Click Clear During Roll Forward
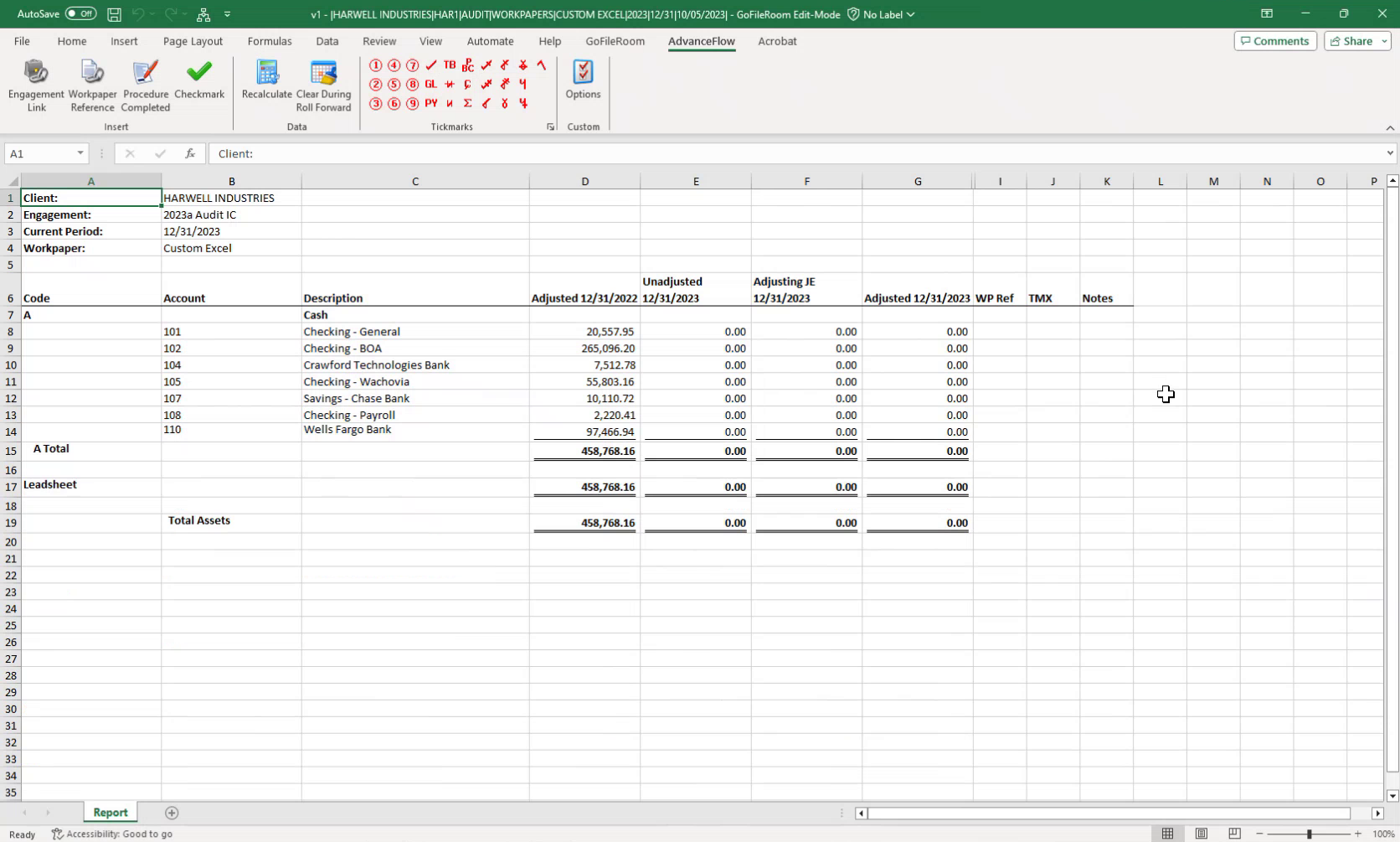This screenshot has width=1400, height=842. click(323, 85)
